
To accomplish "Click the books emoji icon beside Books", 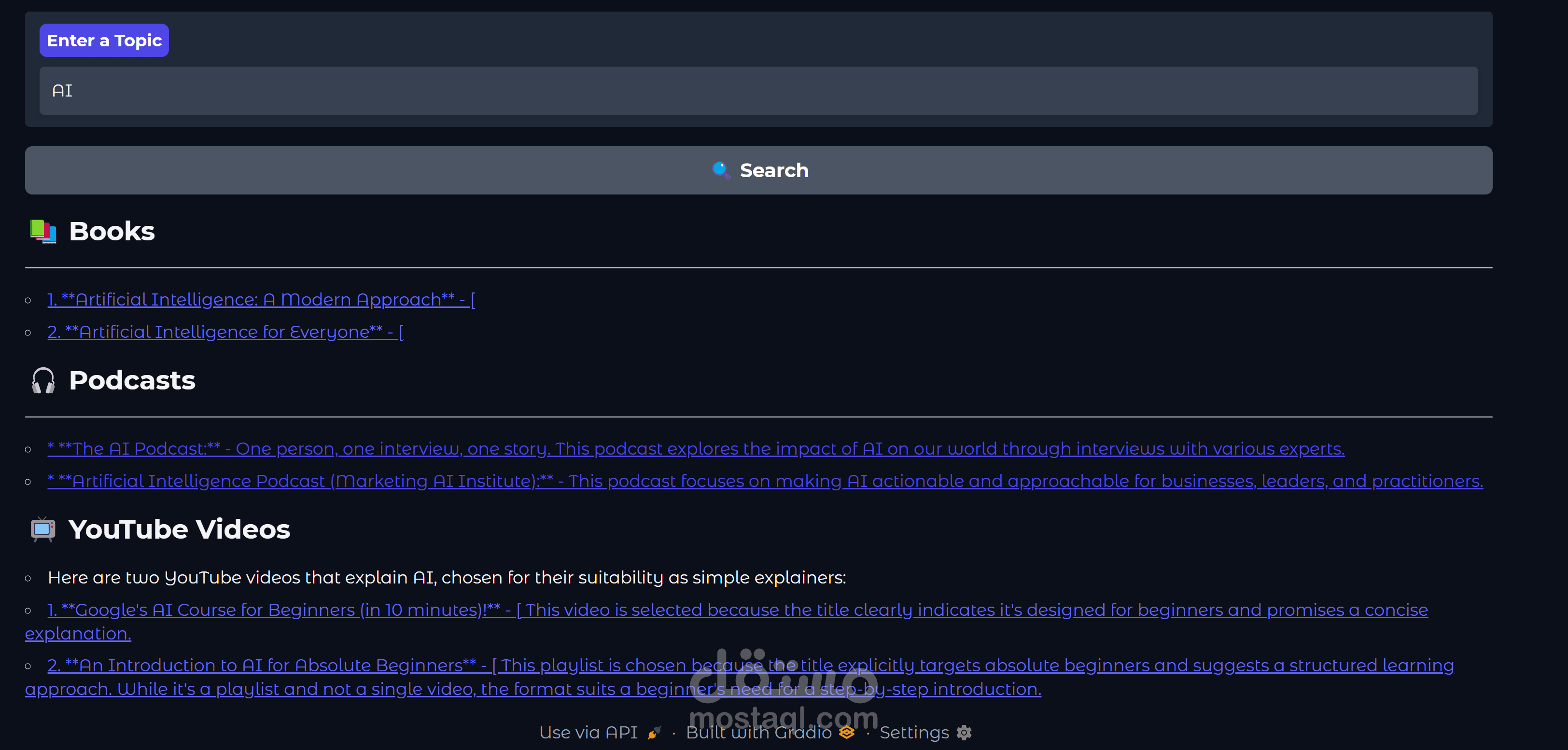I will 43,231.
